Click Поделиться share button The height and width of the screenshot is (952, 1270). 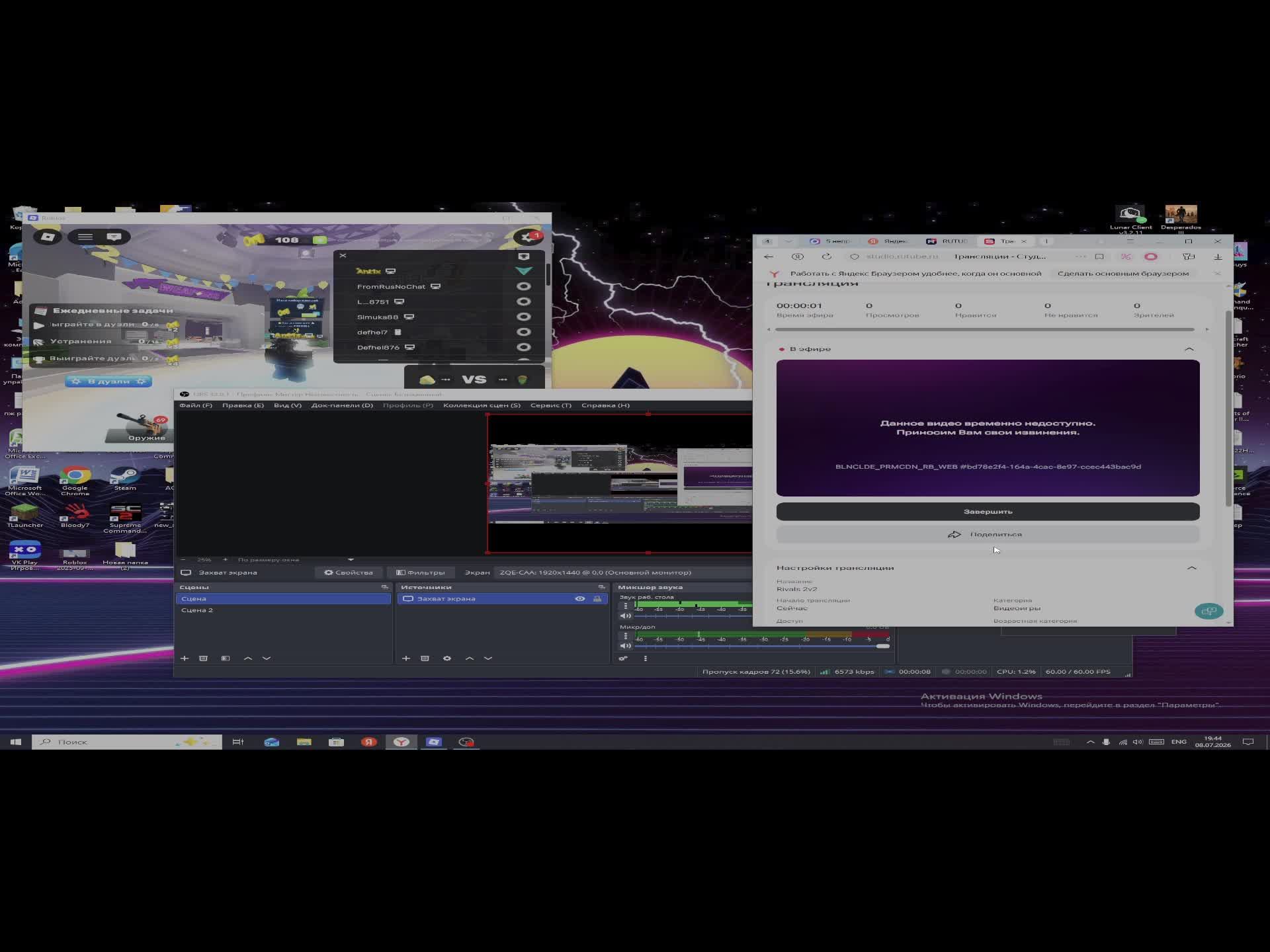[x=988, y=534]
